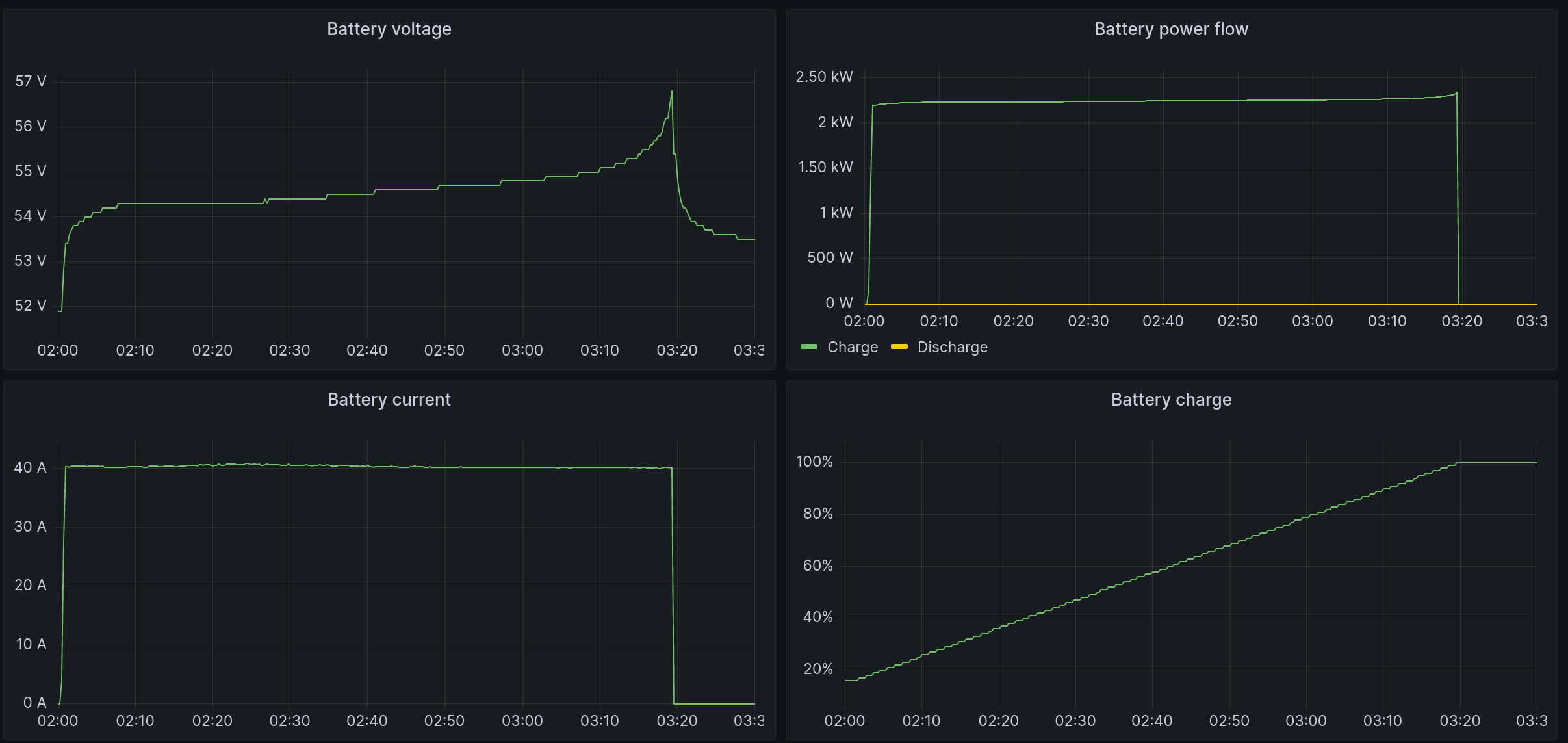1568x743 pixels.
Task: Click 02:30 tick on Battery voltage chart
Action: click(x=290, y=350)
